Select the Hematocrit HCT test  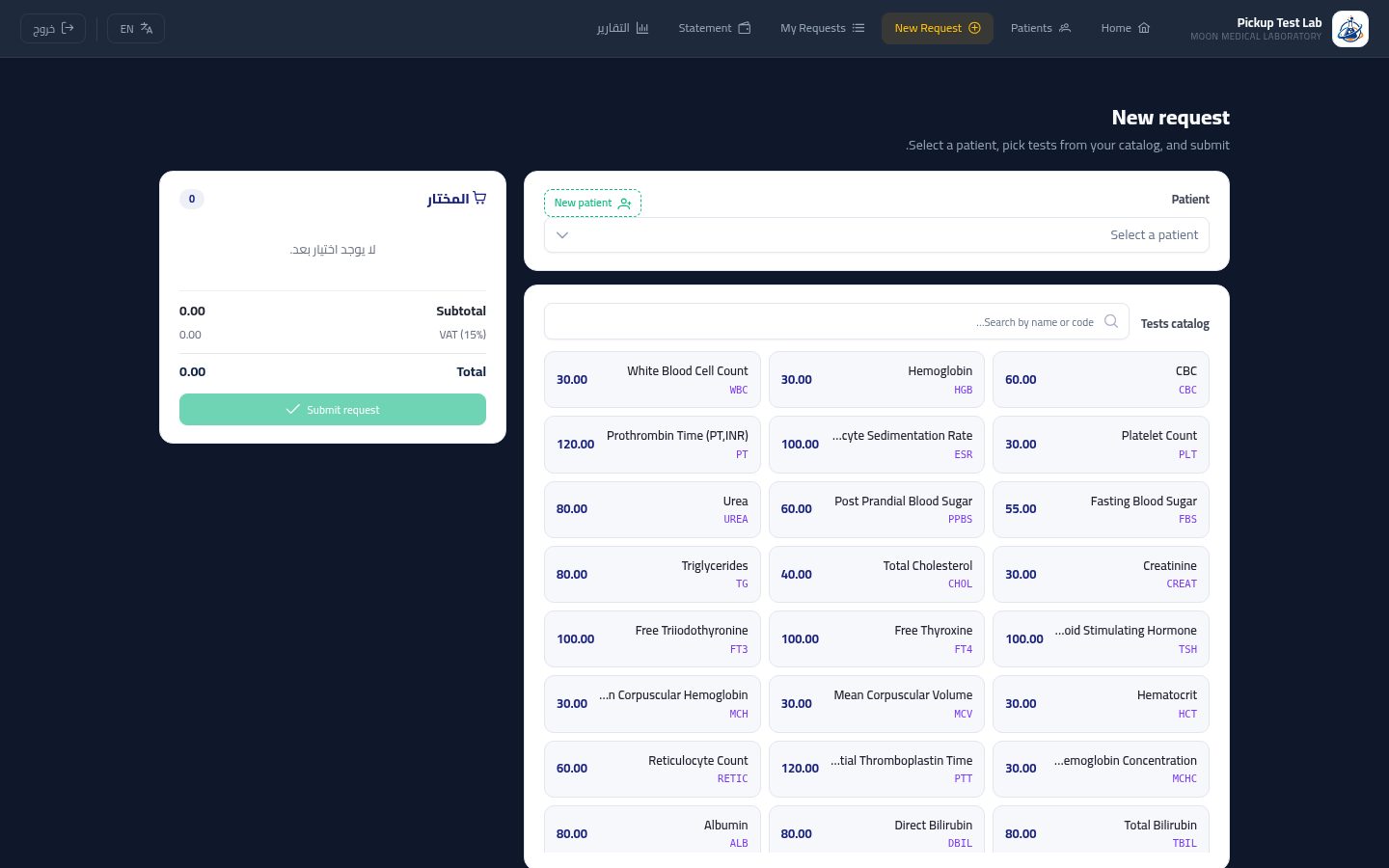[x=1101, y=703]
